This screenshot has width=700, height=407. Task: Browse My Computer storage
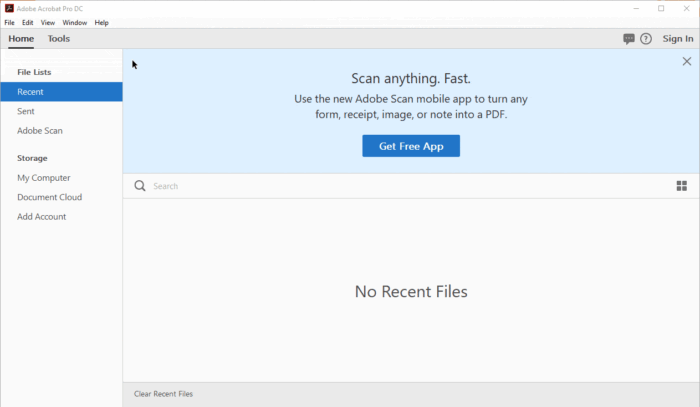tap(44, 178)
